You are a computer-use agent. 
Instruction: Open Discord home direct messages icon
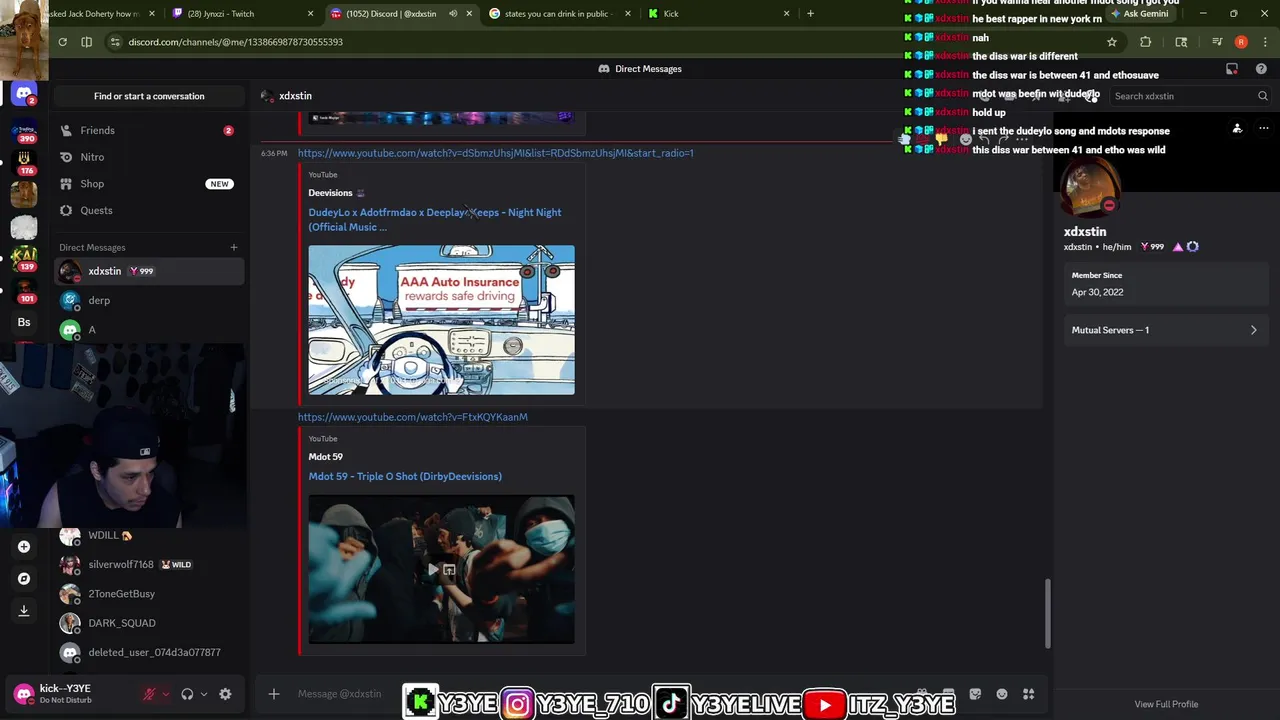[24, 94]
